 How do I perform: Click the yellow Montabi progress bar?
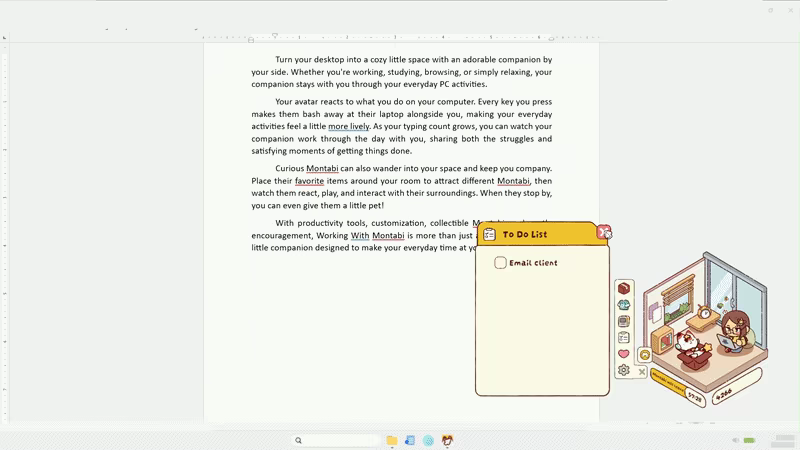point(668,384)
